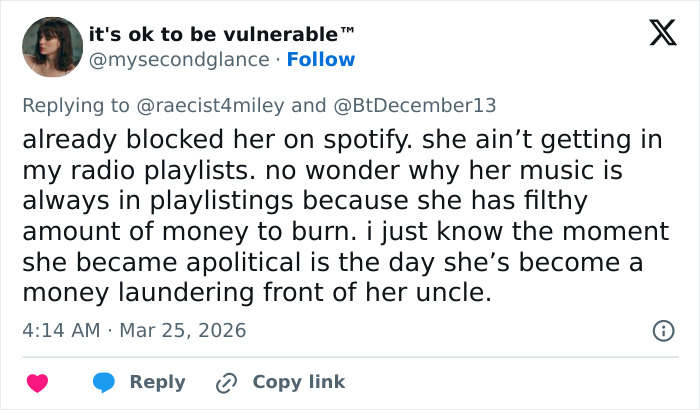Open the "it's ok to be vulnerable" display name
This screenshot has width=700, height=410.
(x=222, y=34)
